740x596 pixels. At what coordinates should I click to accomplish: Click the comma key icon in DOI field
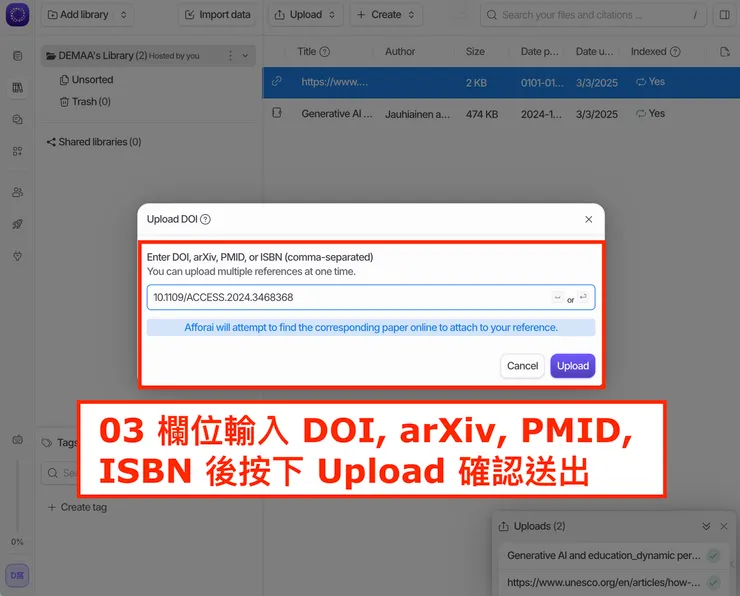tap(557, 297)
